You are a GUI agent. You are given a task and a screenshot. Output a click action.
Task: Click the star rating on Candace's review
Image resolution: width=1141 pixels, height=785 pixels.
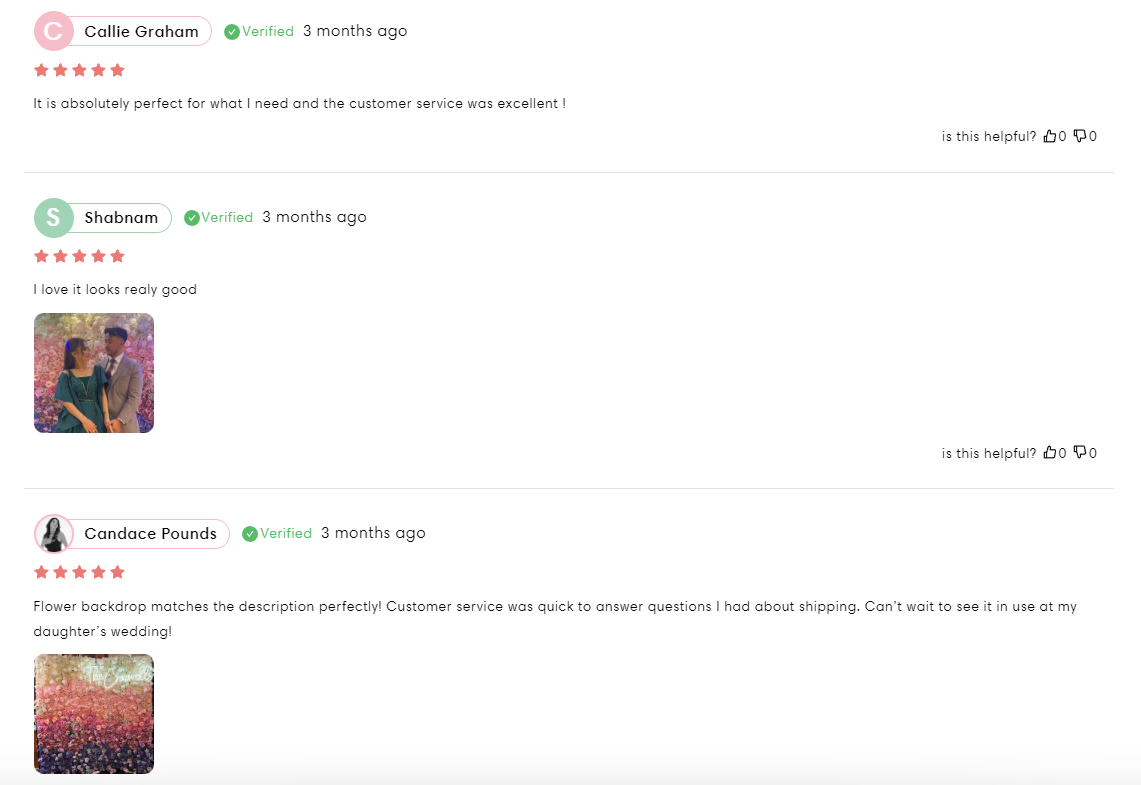pyautogui.click(x=79, y=572)
